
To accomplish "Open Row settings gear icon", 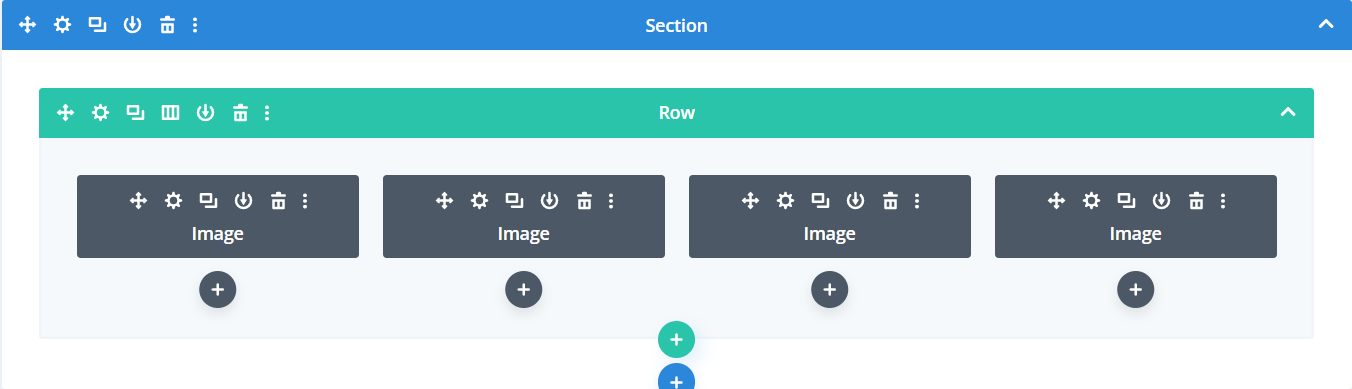I will pos(100,113).
